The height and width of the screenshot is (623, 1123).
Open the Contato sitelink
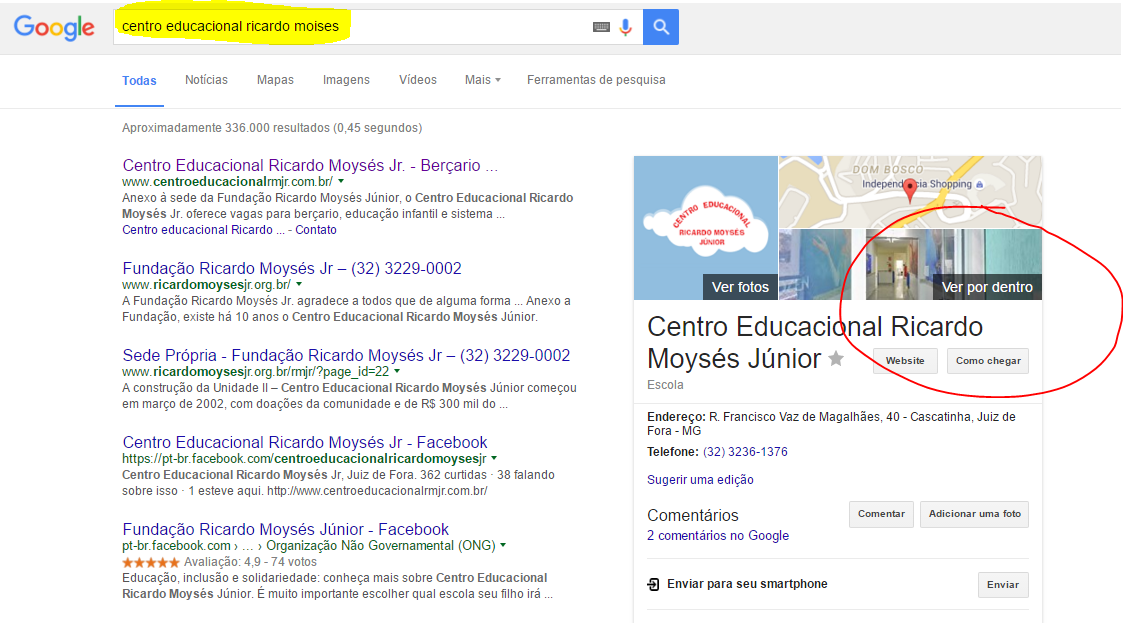tap(316, 230)
